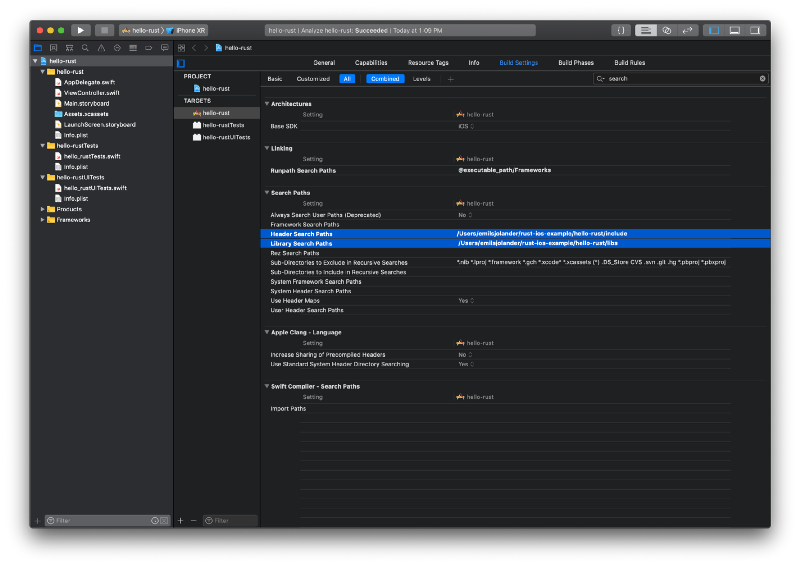Collapse the Linking section
800x567 pixels.
pyautogui.click(x=266, y=148)
